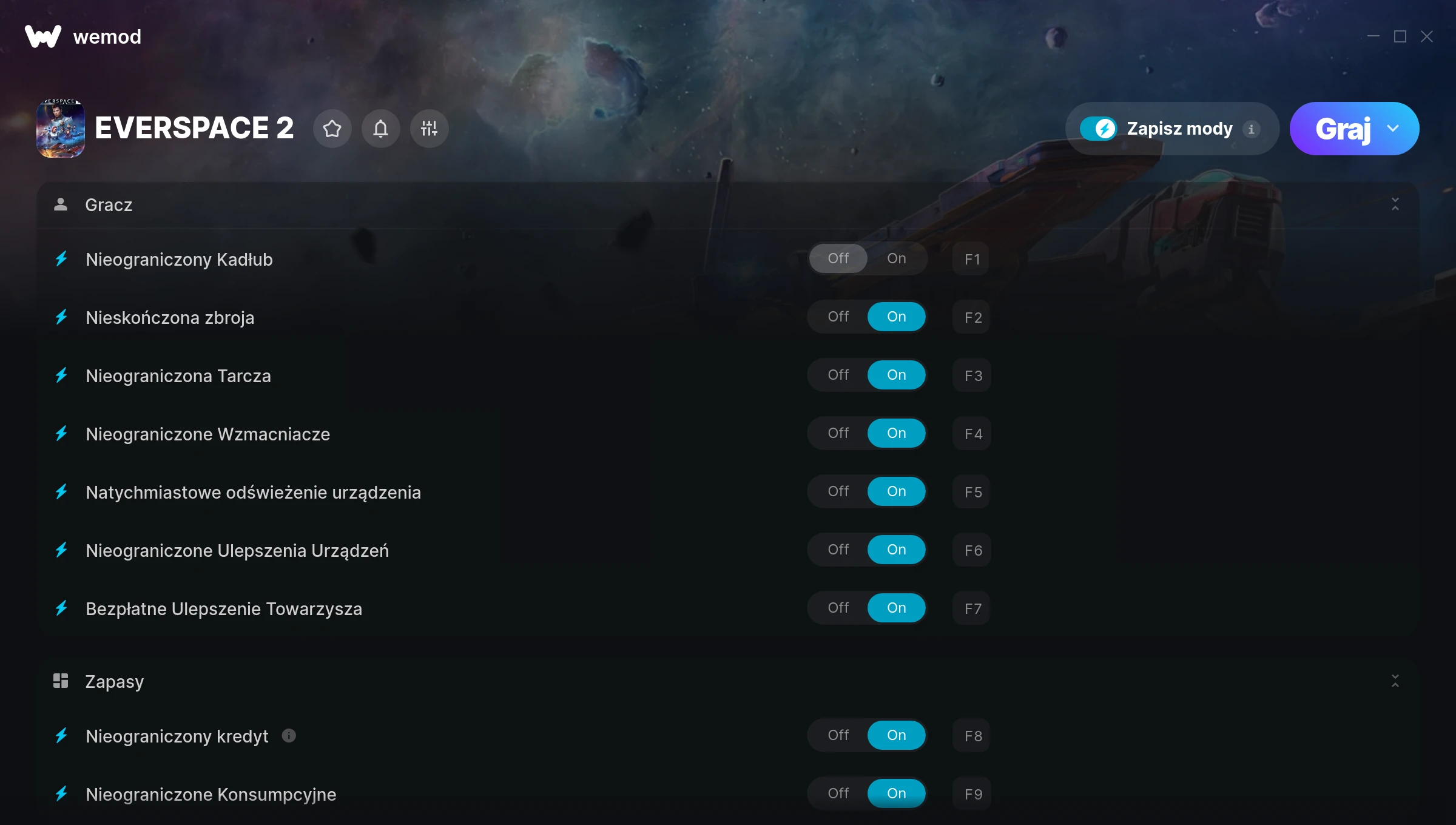
Task: Click the WeMod logo icon
Action: pos(43,36)
